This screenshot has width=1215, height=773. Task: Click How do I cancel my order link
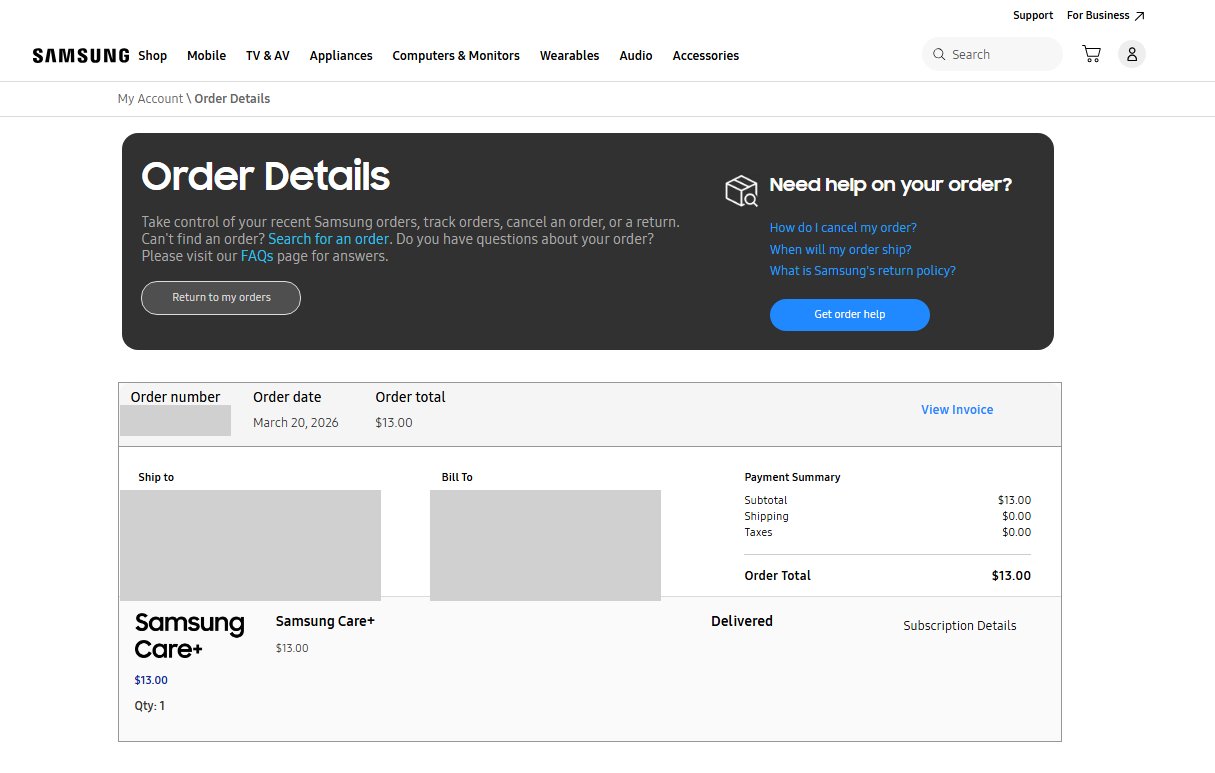tap(842, 227)
